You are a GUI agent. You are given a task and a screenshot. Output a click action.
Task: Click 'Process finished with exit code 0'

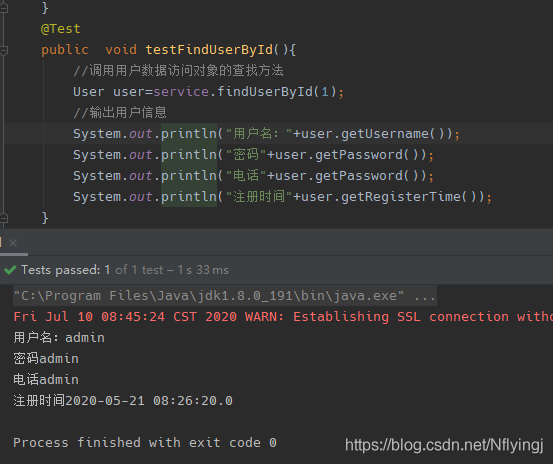pos(145,443)
